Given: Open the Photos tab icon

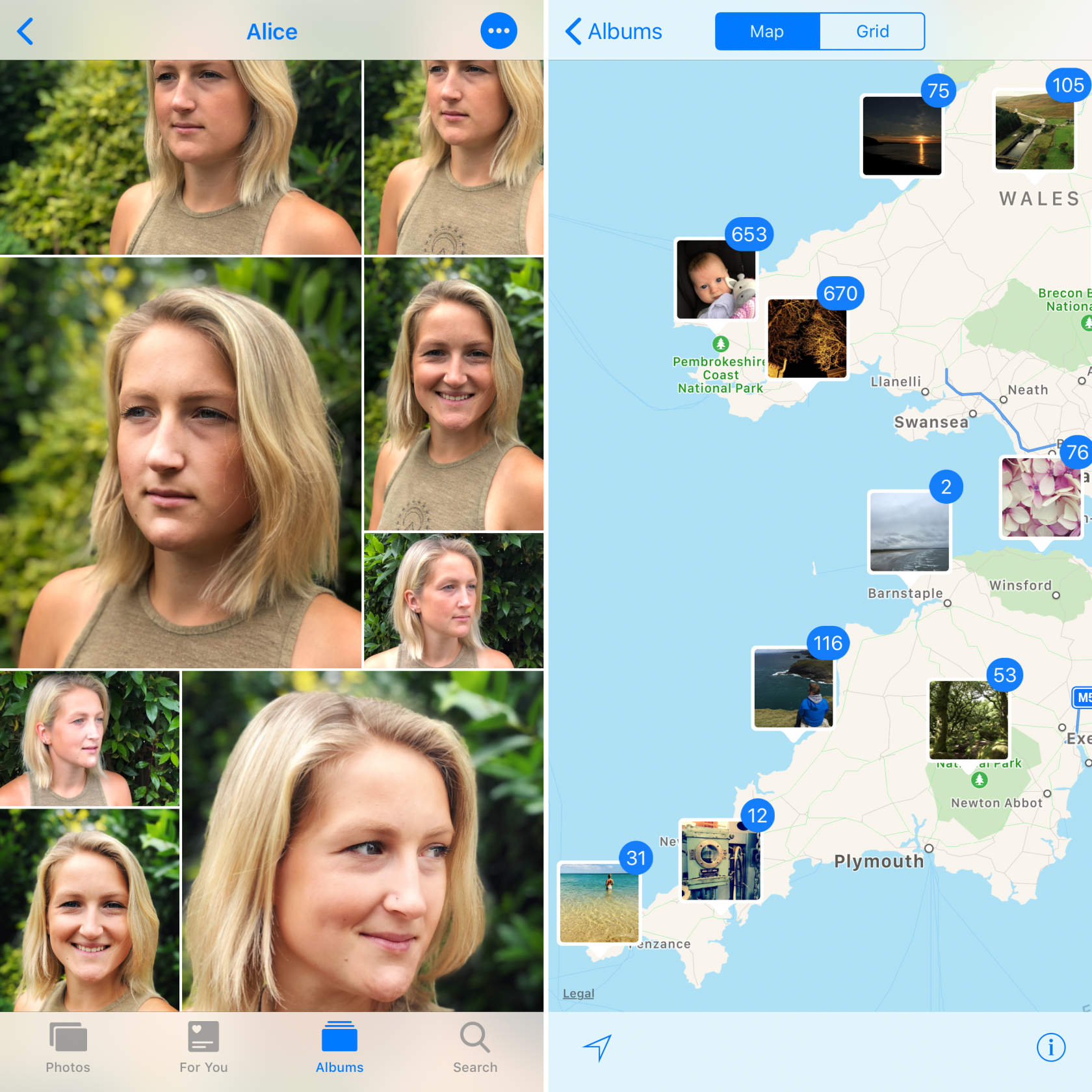Looking at the screenshot, I should (x=68, y=1045).
